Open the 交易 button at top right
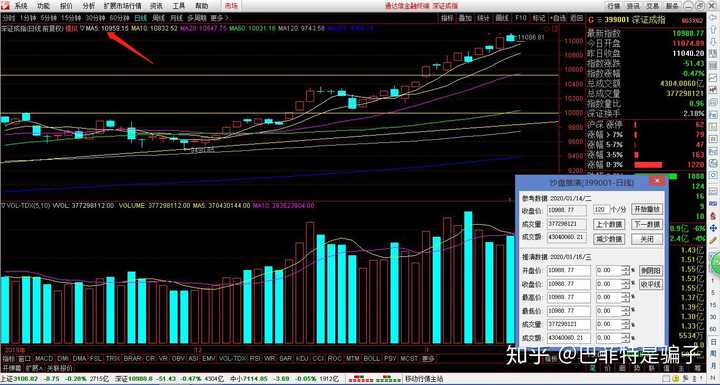This screenshot has height=385, width=720. tap(652, 6)
